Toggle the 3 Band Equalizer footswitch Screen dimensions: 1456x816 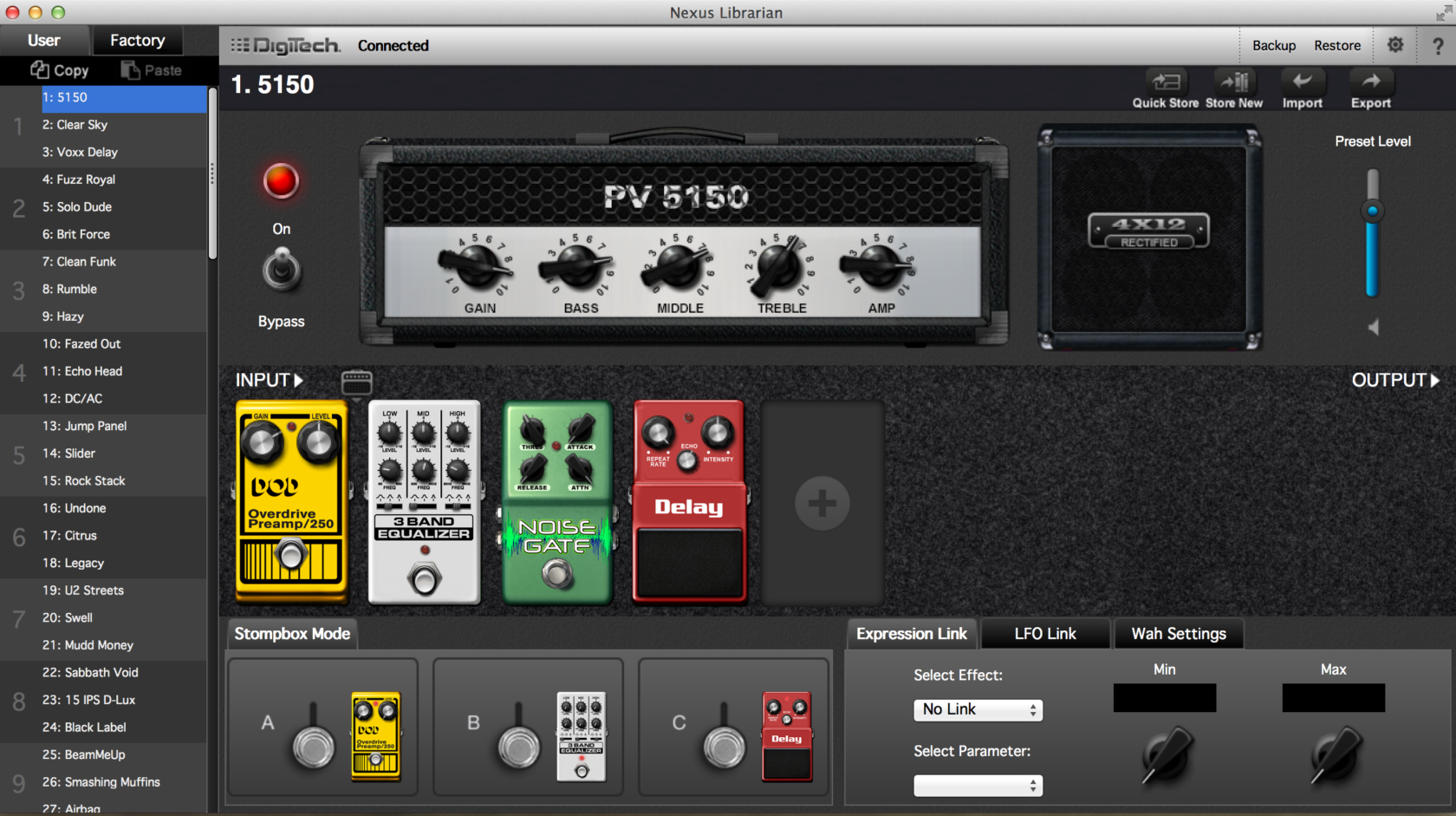point(425,579)
